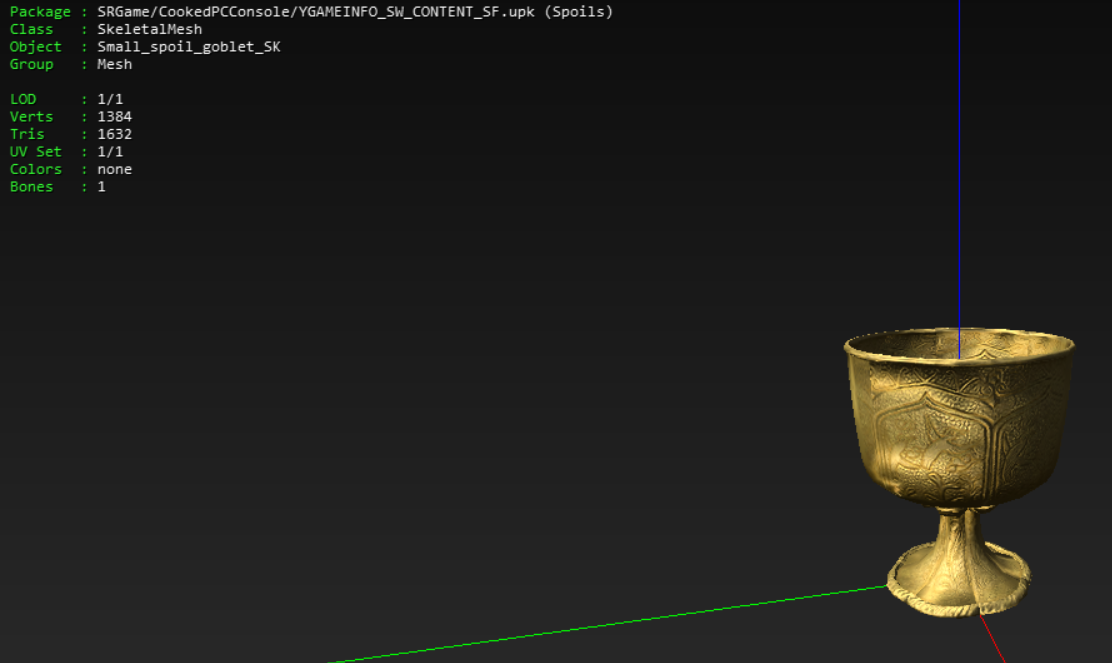Click the "Object" label
The width and height of the screenshot is (1112, 663).
(x=35, y=47)
